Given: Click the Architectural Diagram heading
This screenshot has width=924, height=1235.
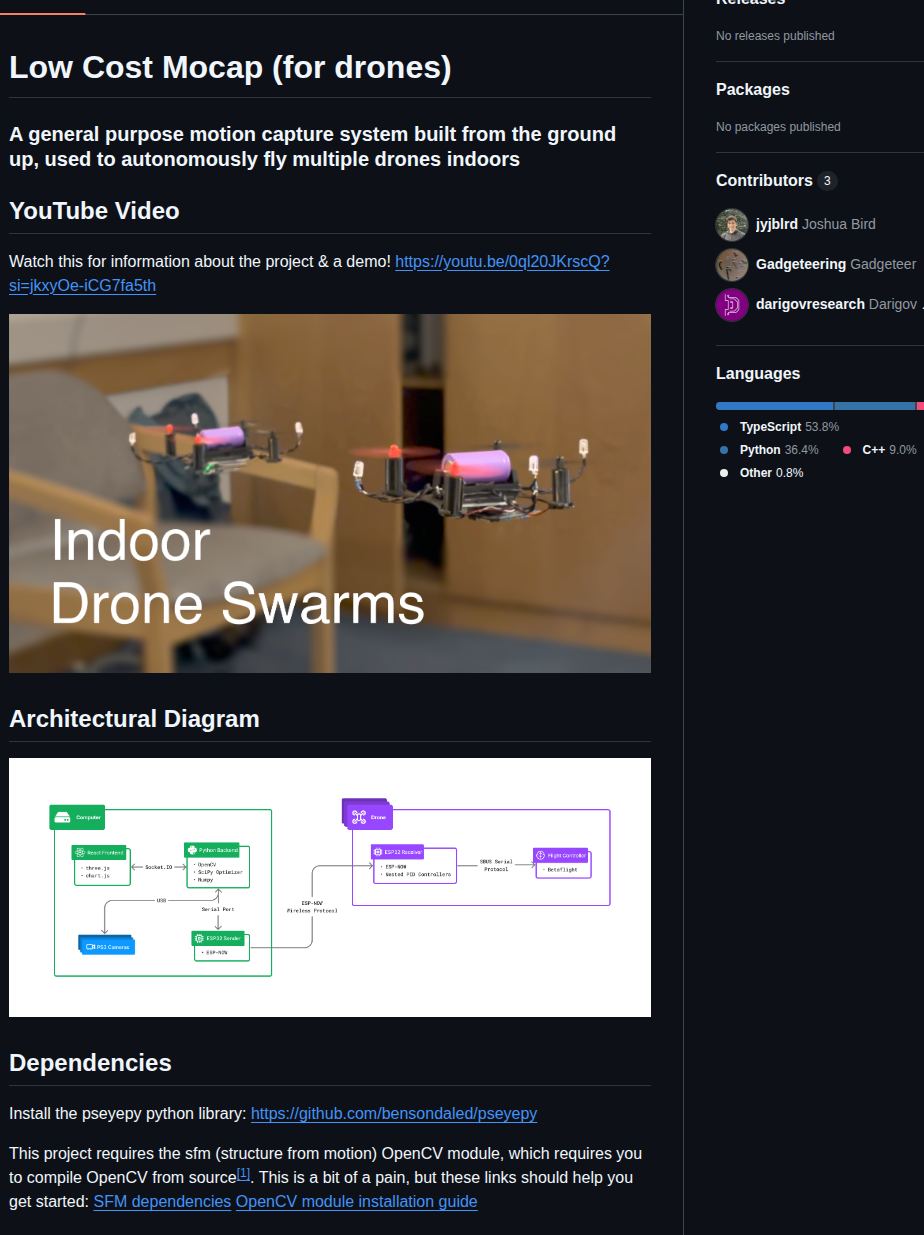Looking at the screenshot, I should coord(134,719).
